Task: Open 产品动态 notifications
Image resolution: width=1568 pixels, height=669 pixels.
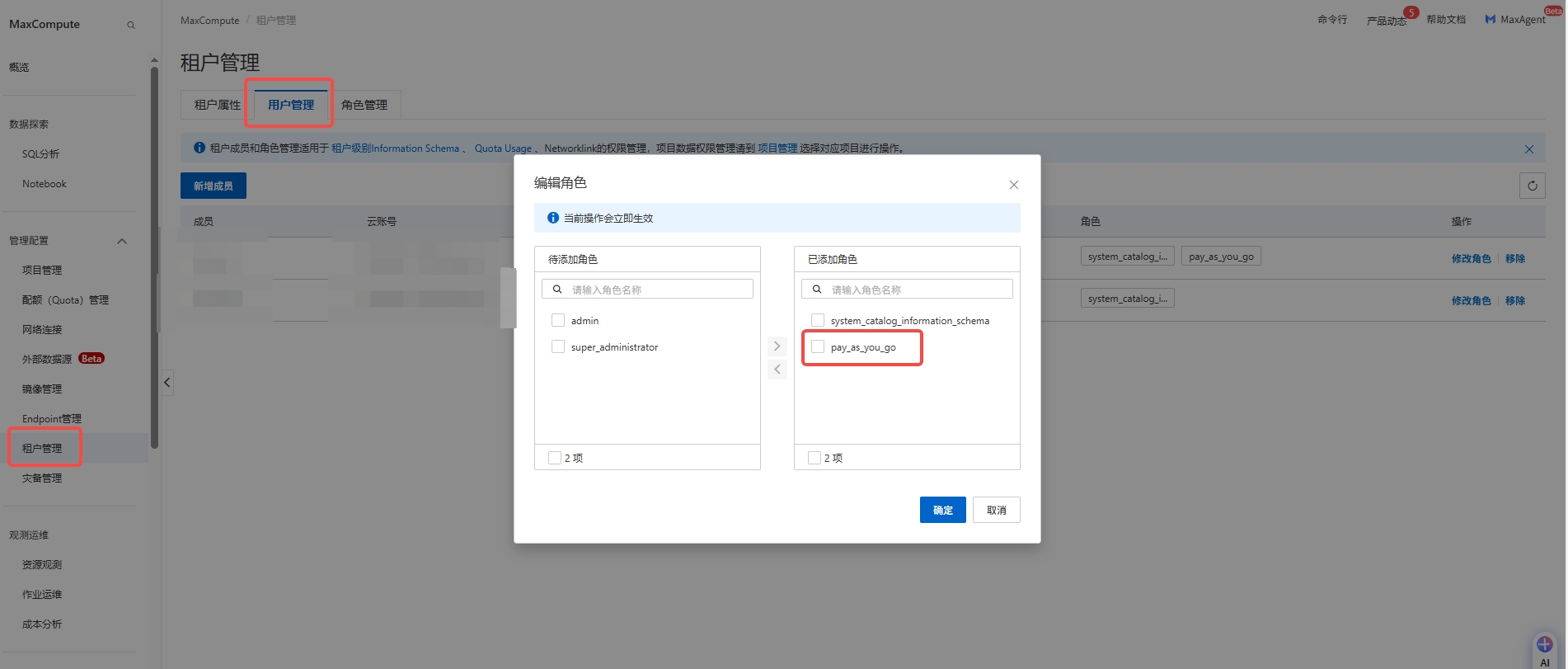Action: (x=1386, y=21)
